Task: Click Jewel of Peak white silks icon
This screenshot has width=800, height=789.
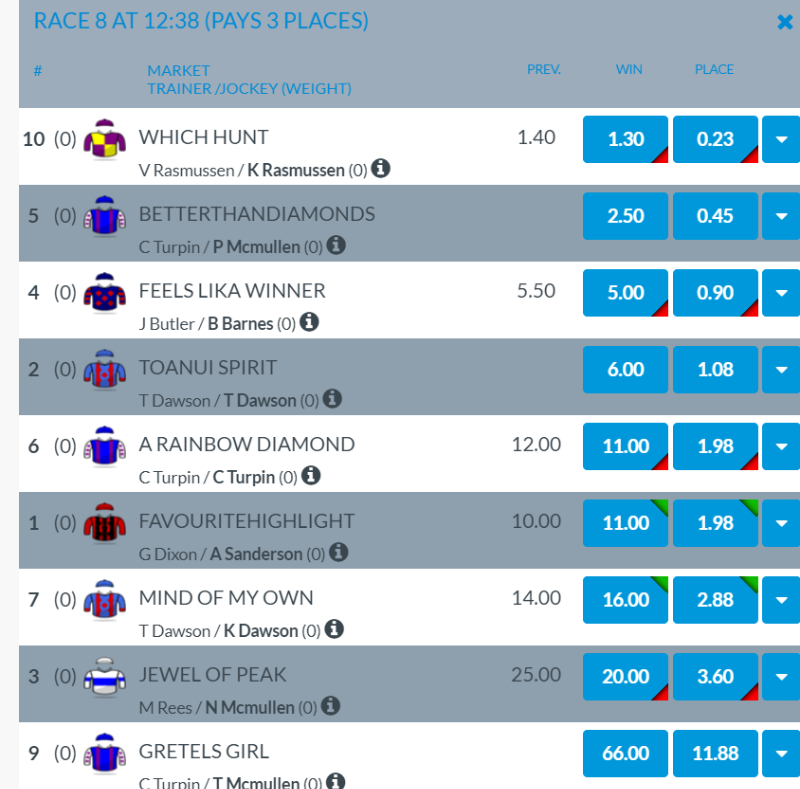Action: click(x=104, y=677)
